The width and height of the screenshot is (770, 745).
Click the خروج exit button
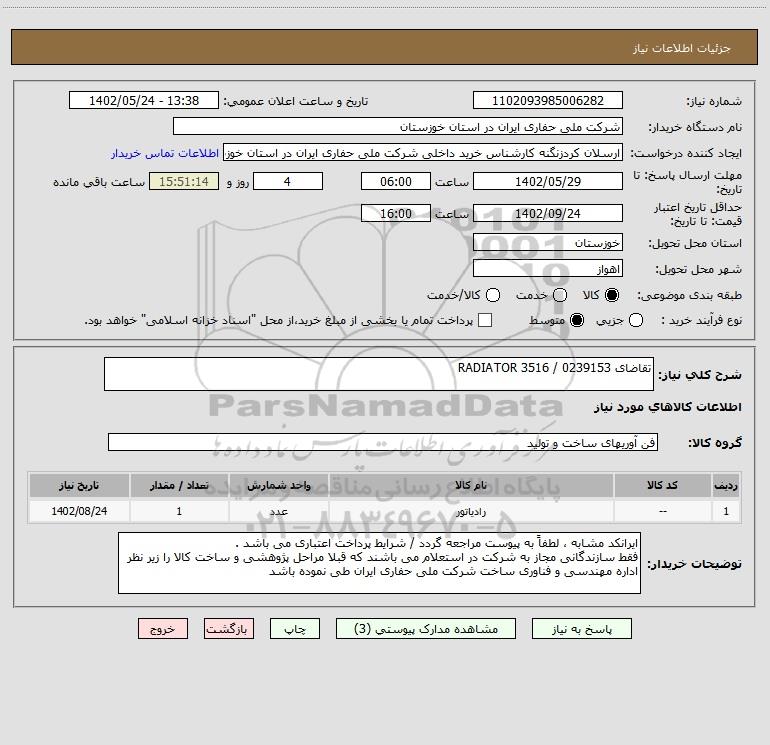[x=163, y=629]
